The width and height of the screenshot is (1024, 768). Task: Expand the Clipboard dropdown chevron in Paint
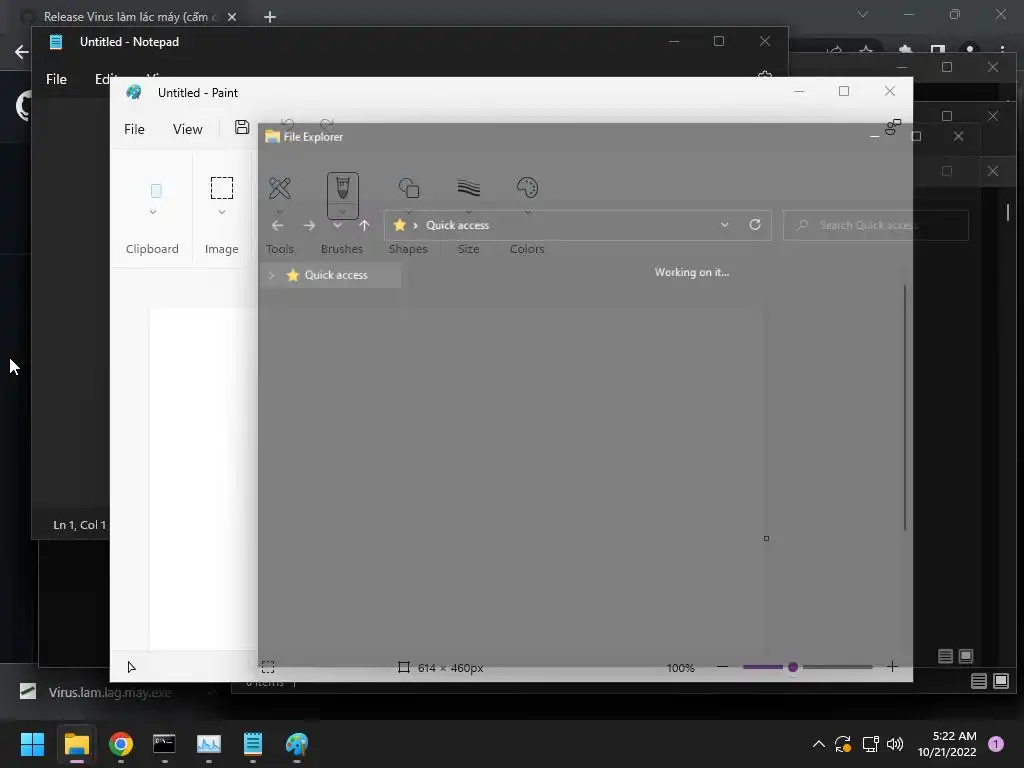click(153, 212)
